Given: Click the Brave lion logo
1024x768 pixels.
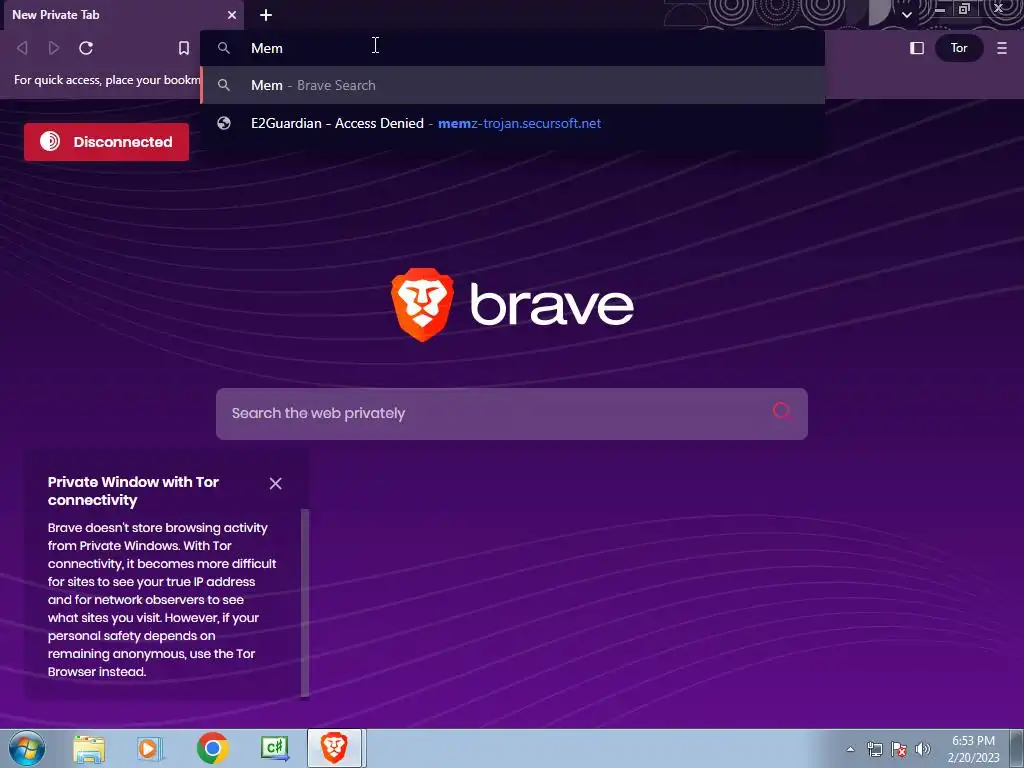Looking at the screenshot, I should tap(422, 304).
